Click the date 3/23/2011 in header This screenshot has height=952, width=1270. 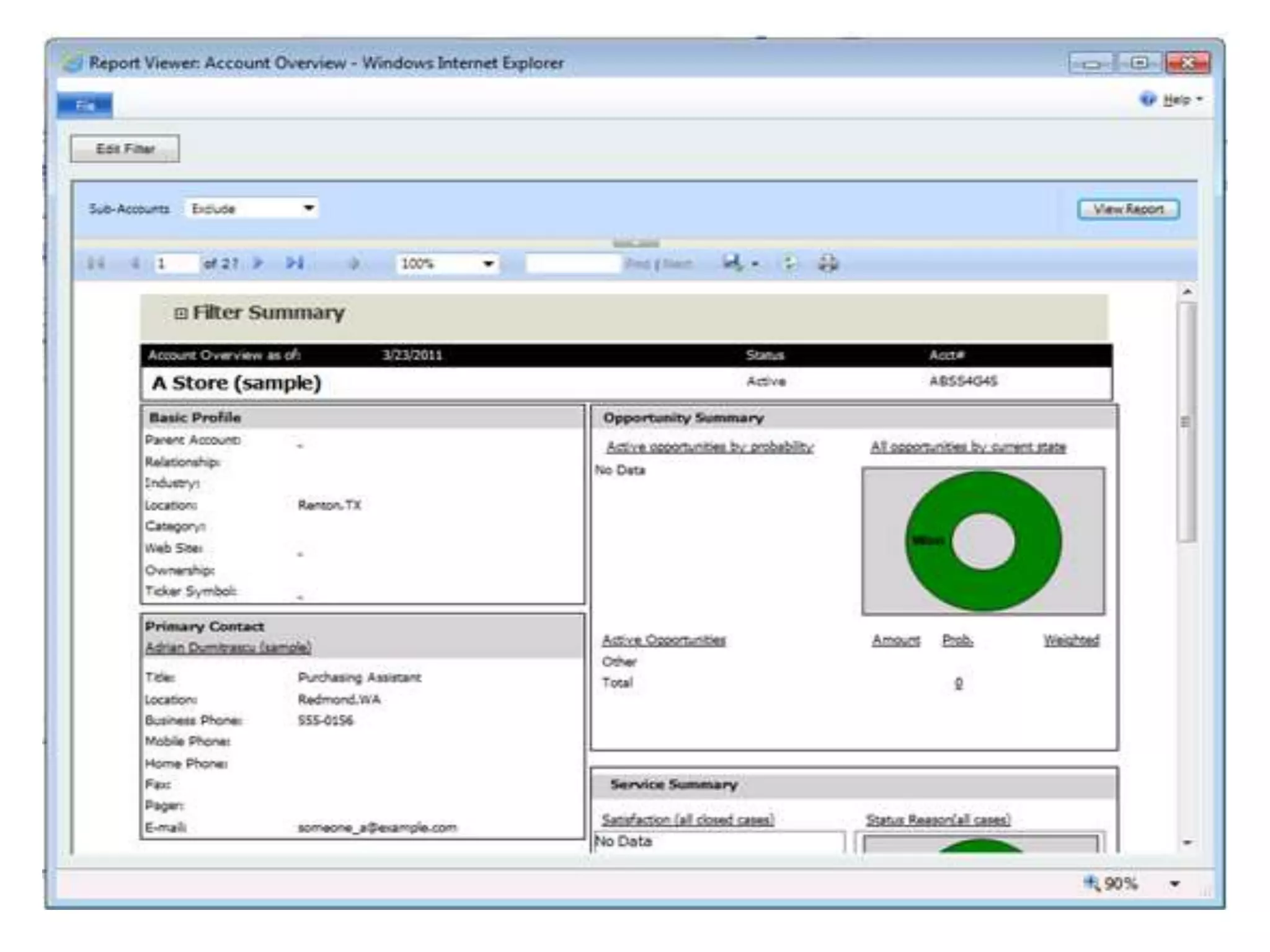[412, 355]
